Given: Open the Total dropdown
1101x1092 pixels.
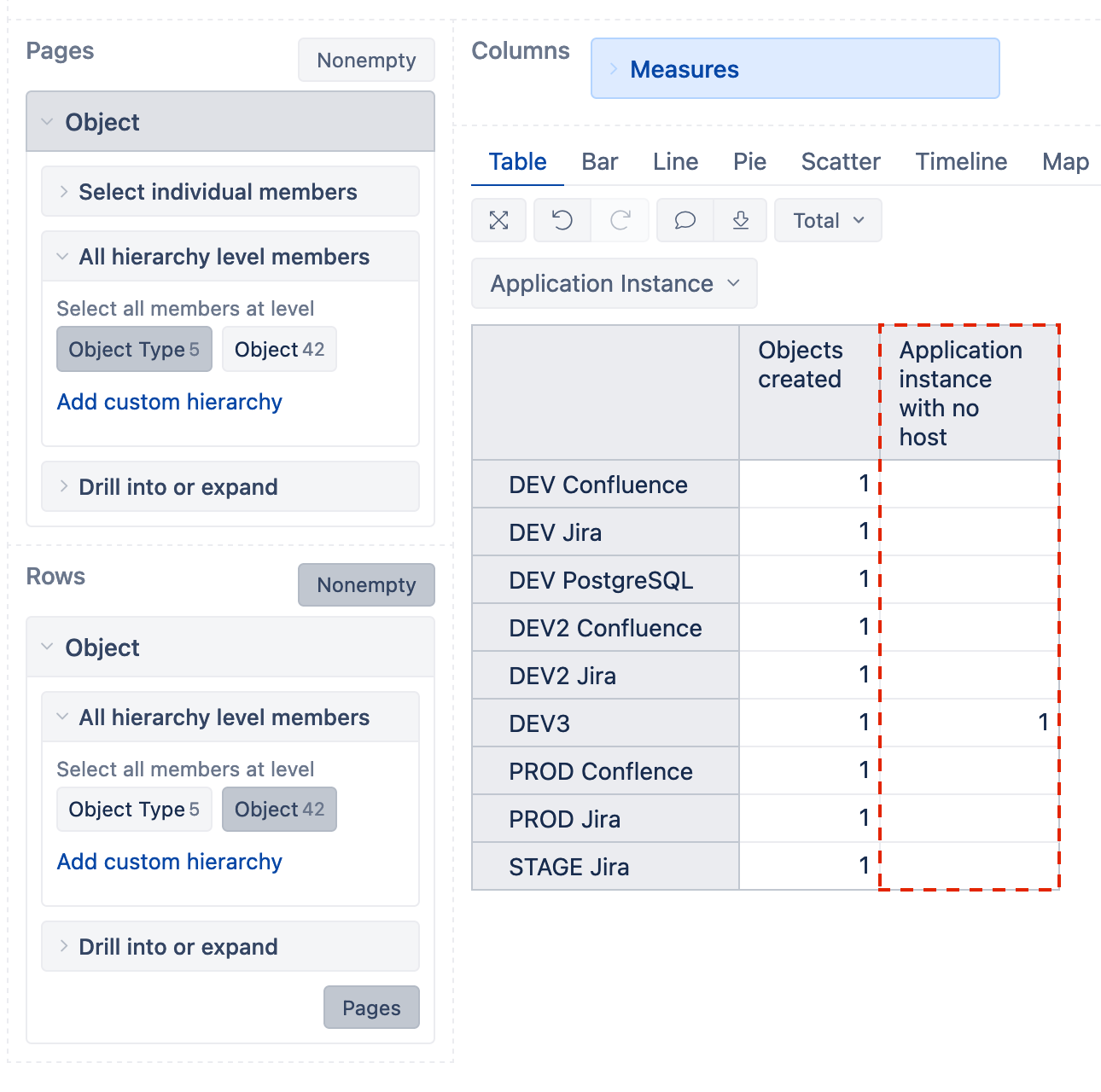Looking at the screenshot, I should coord(828,221).
